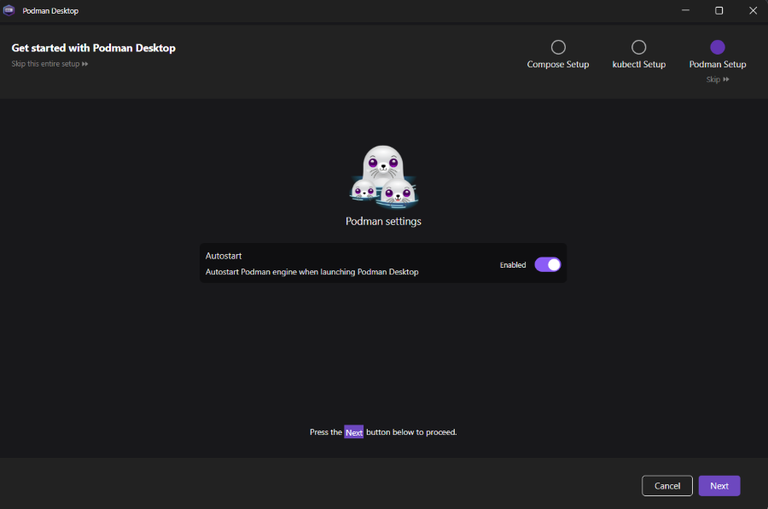The image size is (768, 509).
Task: Click the Next button to proceed
Action: [x=719, y=485]
